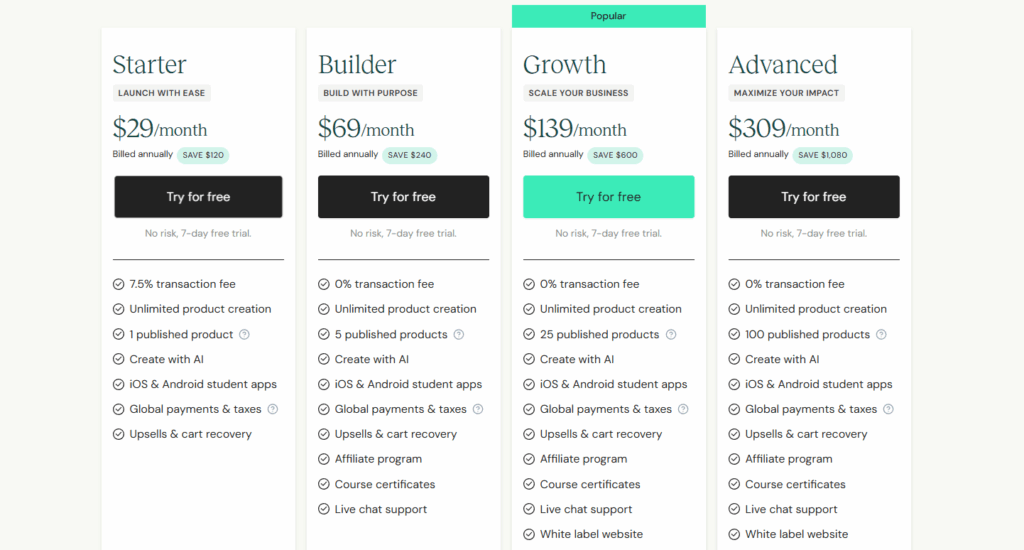The image size is (1024, 550).
Task: Click info icon next to Builder's Global payments & taxes
Action: pyautogui.click(x=478, y=409)
